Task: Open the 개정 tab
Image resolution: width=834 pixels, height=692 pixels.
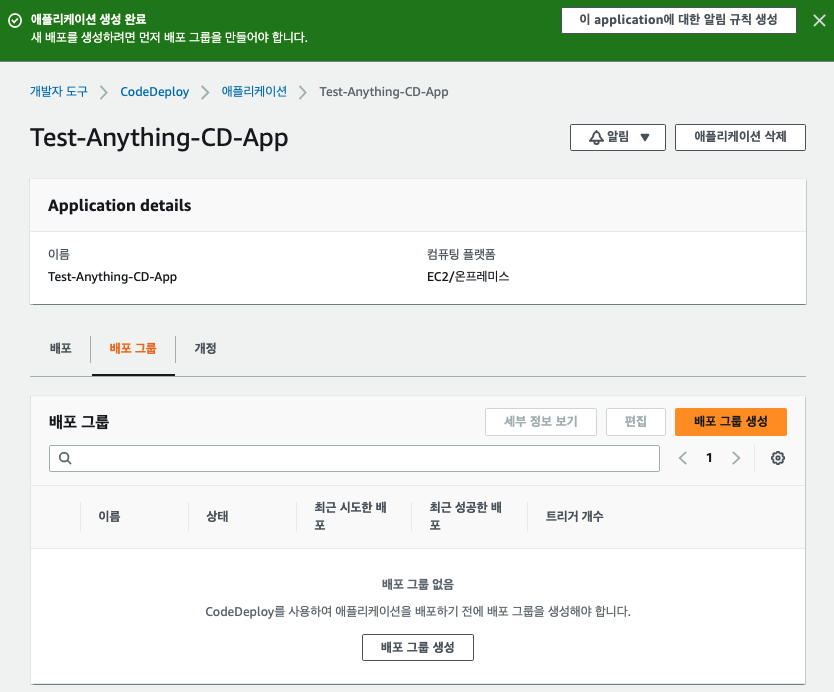Action: click(205, 348)
